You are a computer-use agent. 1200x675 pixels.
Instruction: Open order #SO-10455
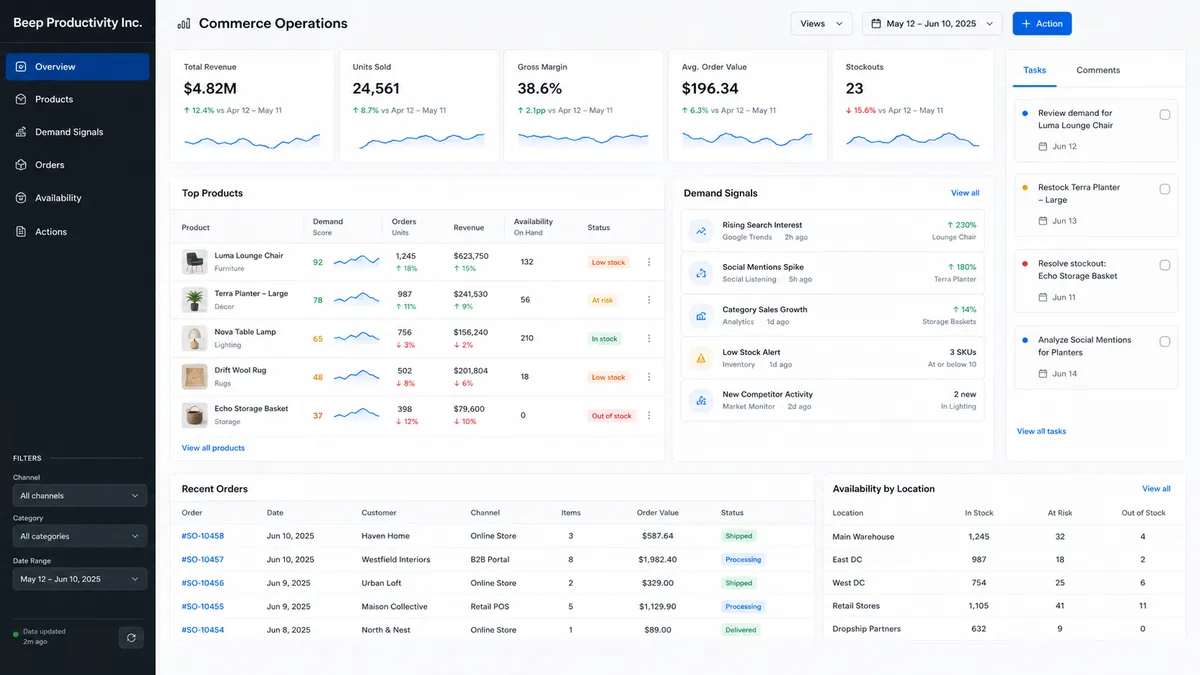(203, 607)
